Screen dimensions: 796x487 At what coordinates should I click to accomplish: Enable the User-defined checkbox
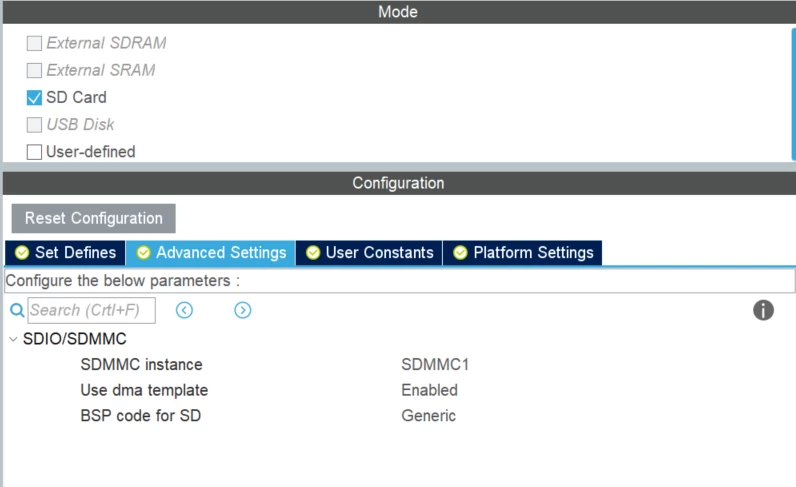pos(34,152)
